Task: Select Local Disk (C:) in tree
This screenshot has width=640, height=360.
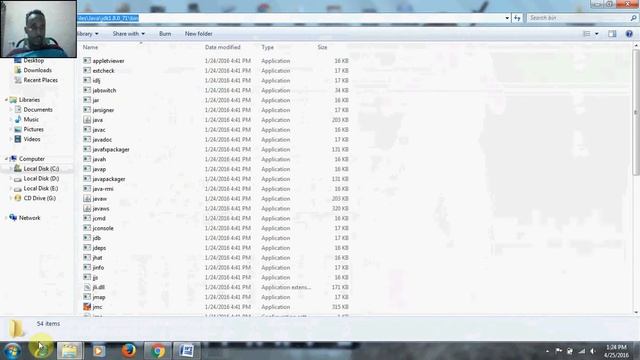Action: click(41, 169)
